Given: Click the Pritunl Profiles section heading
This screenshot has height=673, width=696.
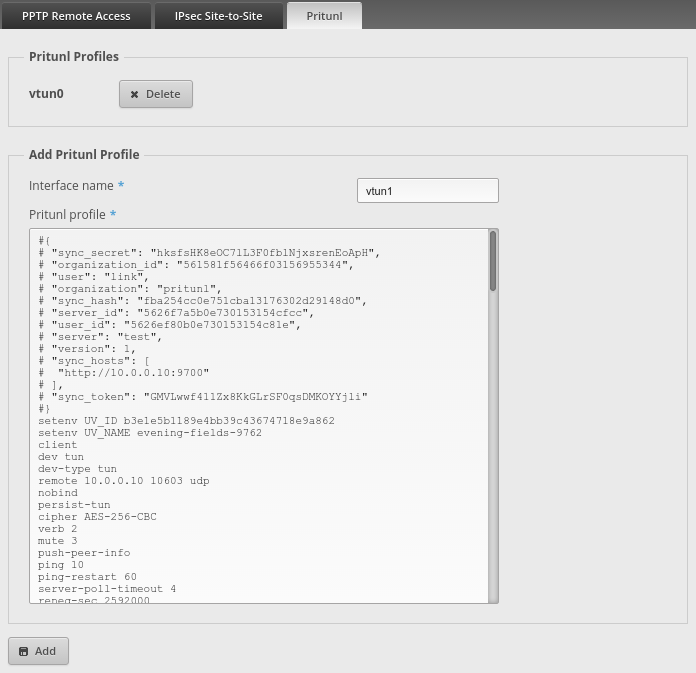Looking at the screenshot, I should tap(74, 56).
